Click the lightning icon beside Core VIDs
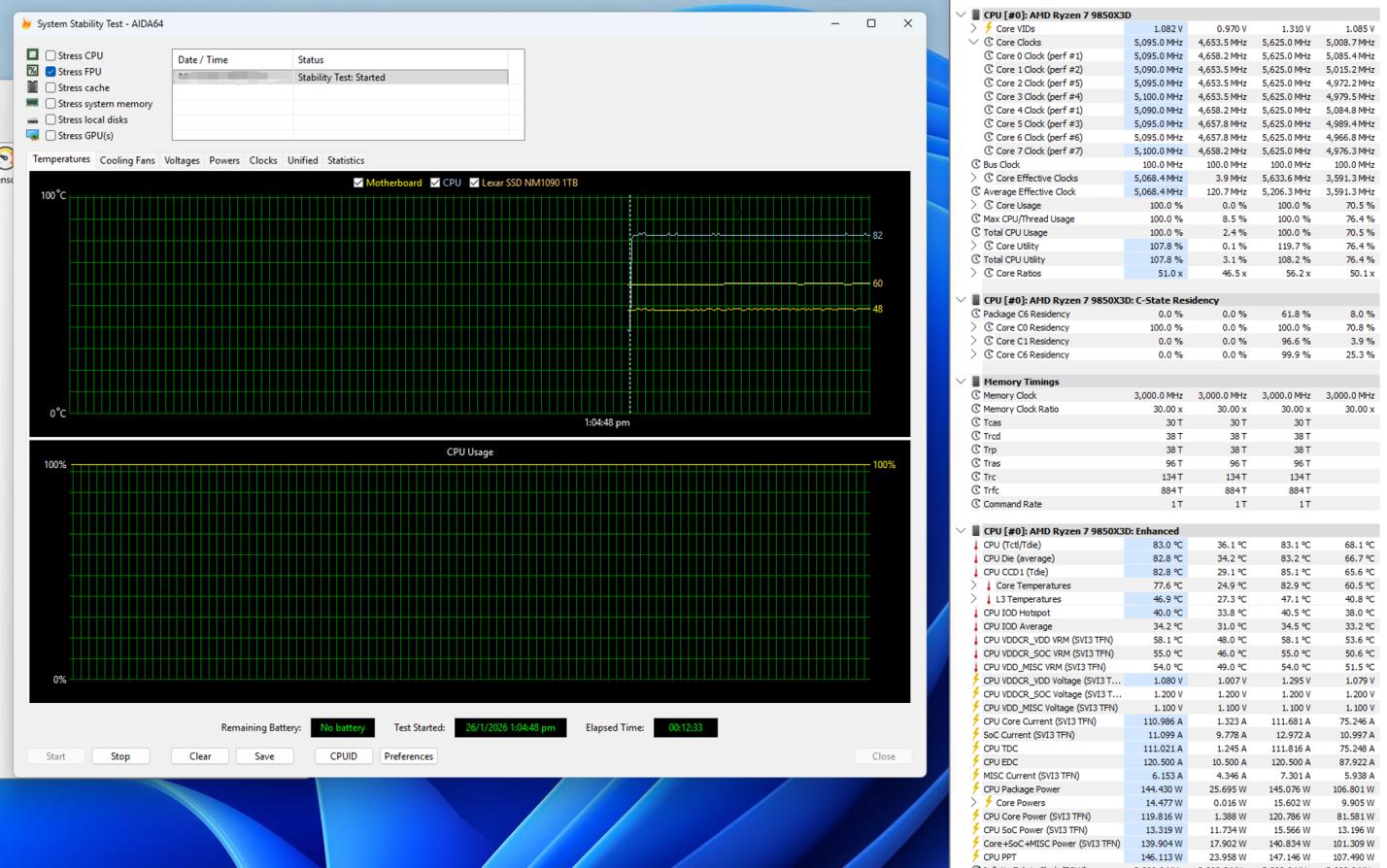The height and width of the screenshot is (868, 1387). coord(989,28)
